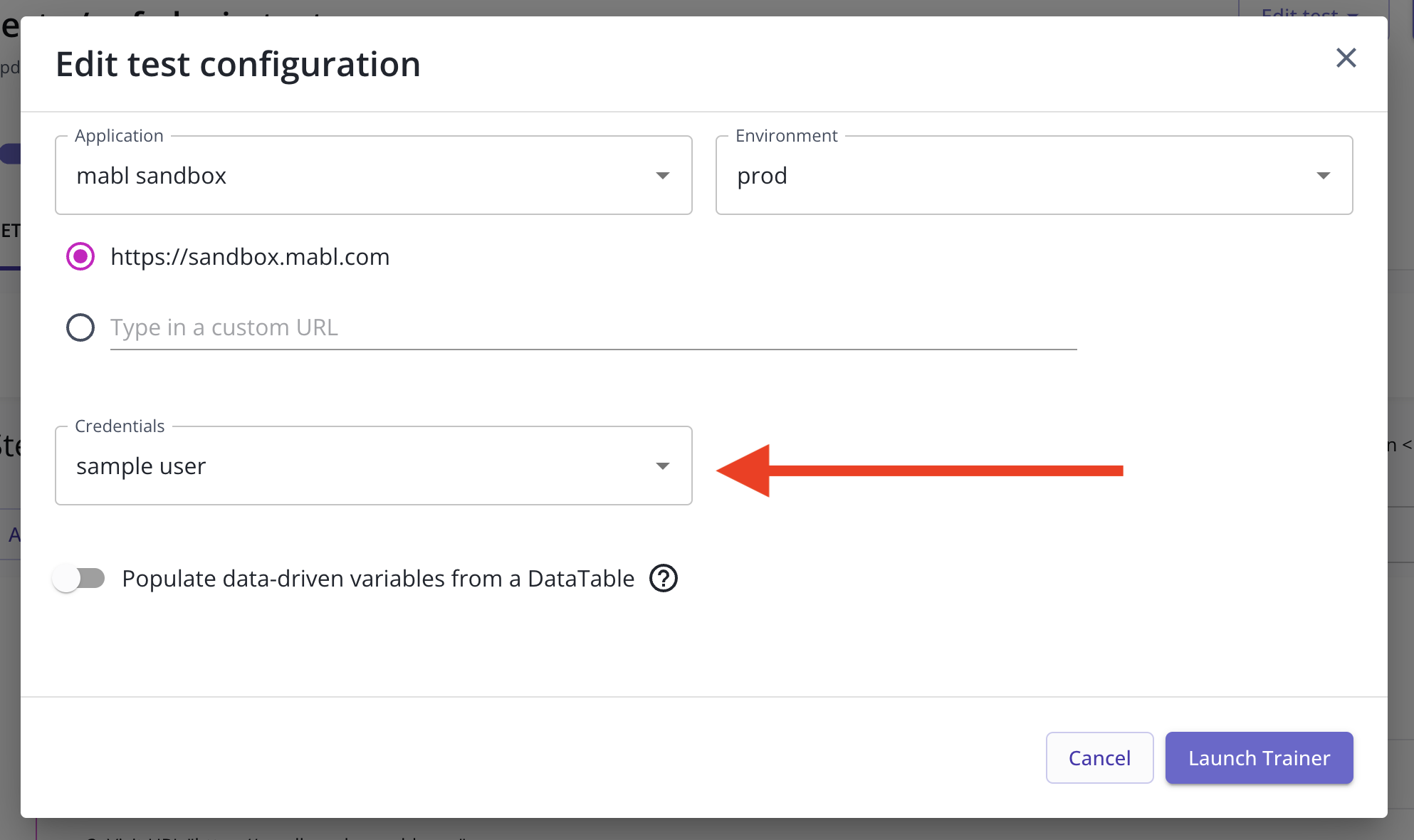1414x840 pixels.
Task: Click the mabl sandbox application value
Action: coord(151,176)
